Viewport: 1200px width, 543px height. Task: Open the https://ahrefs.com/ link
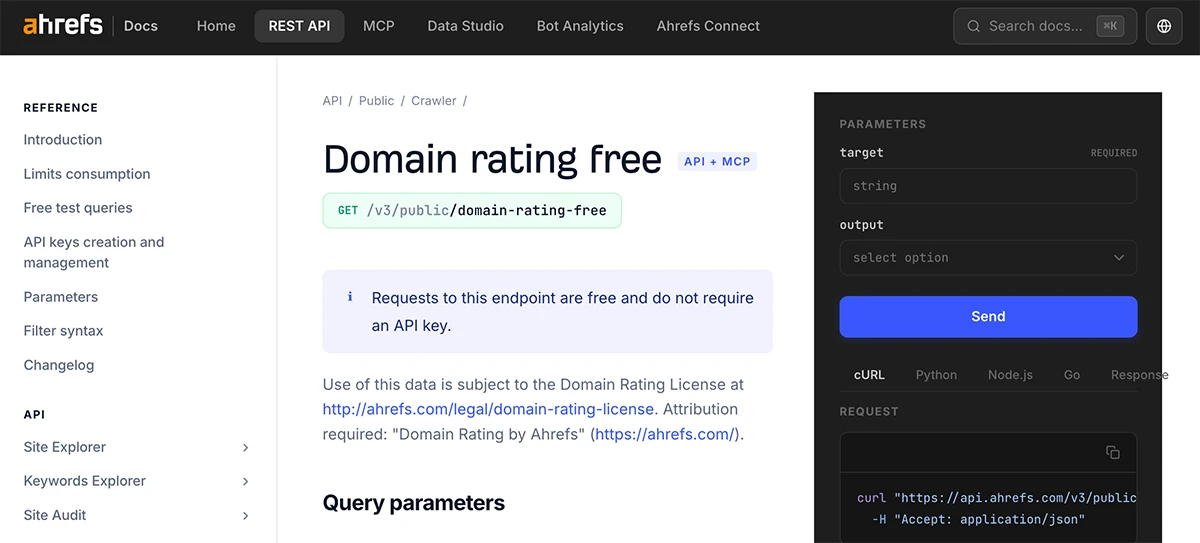pos(666,434)
